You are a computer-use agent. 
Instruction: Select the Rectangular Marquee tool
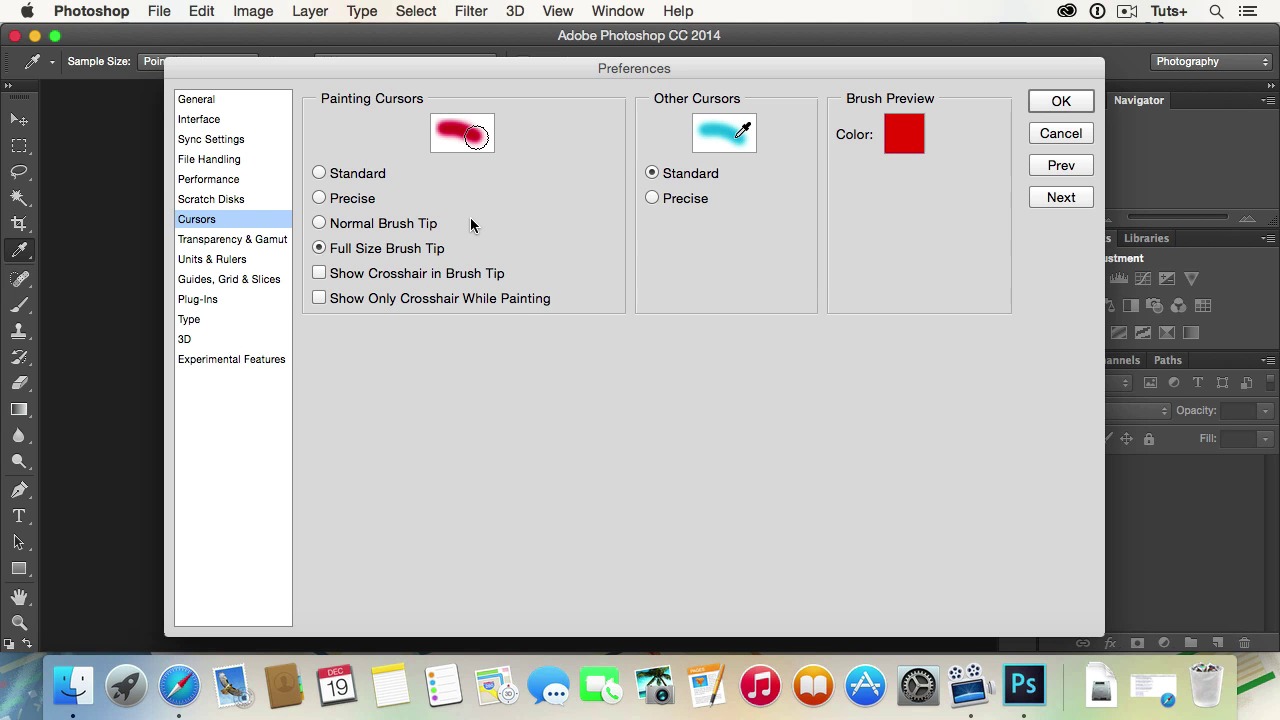(19, 146)
